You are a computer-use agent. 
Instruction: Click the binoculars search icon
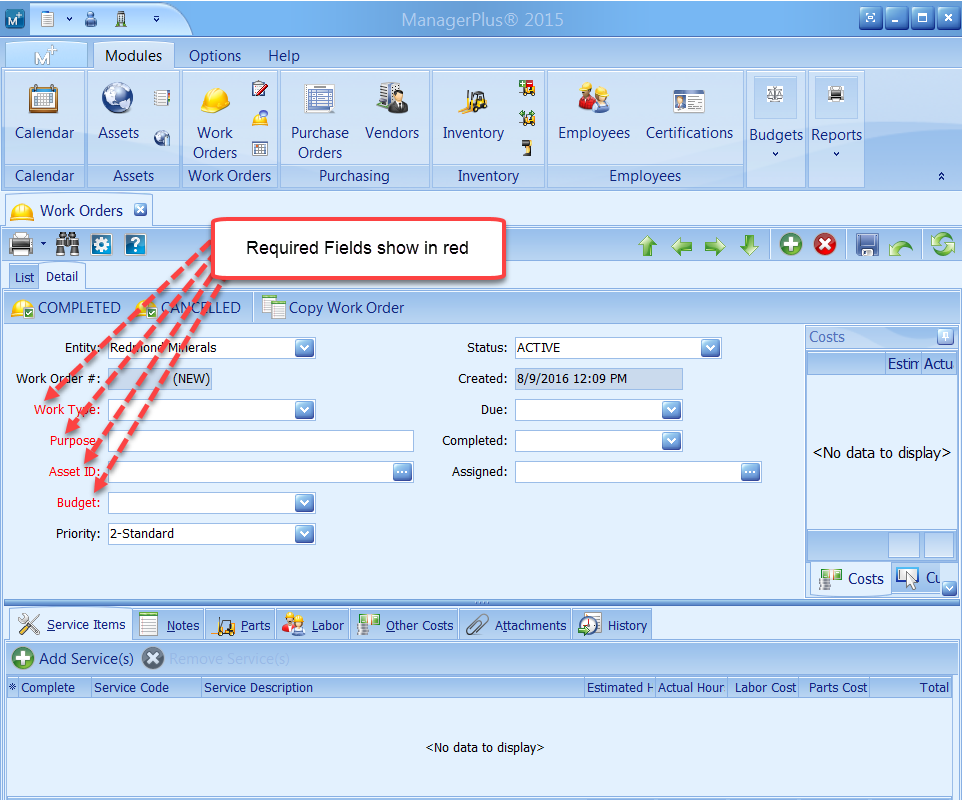coord(67,245)
